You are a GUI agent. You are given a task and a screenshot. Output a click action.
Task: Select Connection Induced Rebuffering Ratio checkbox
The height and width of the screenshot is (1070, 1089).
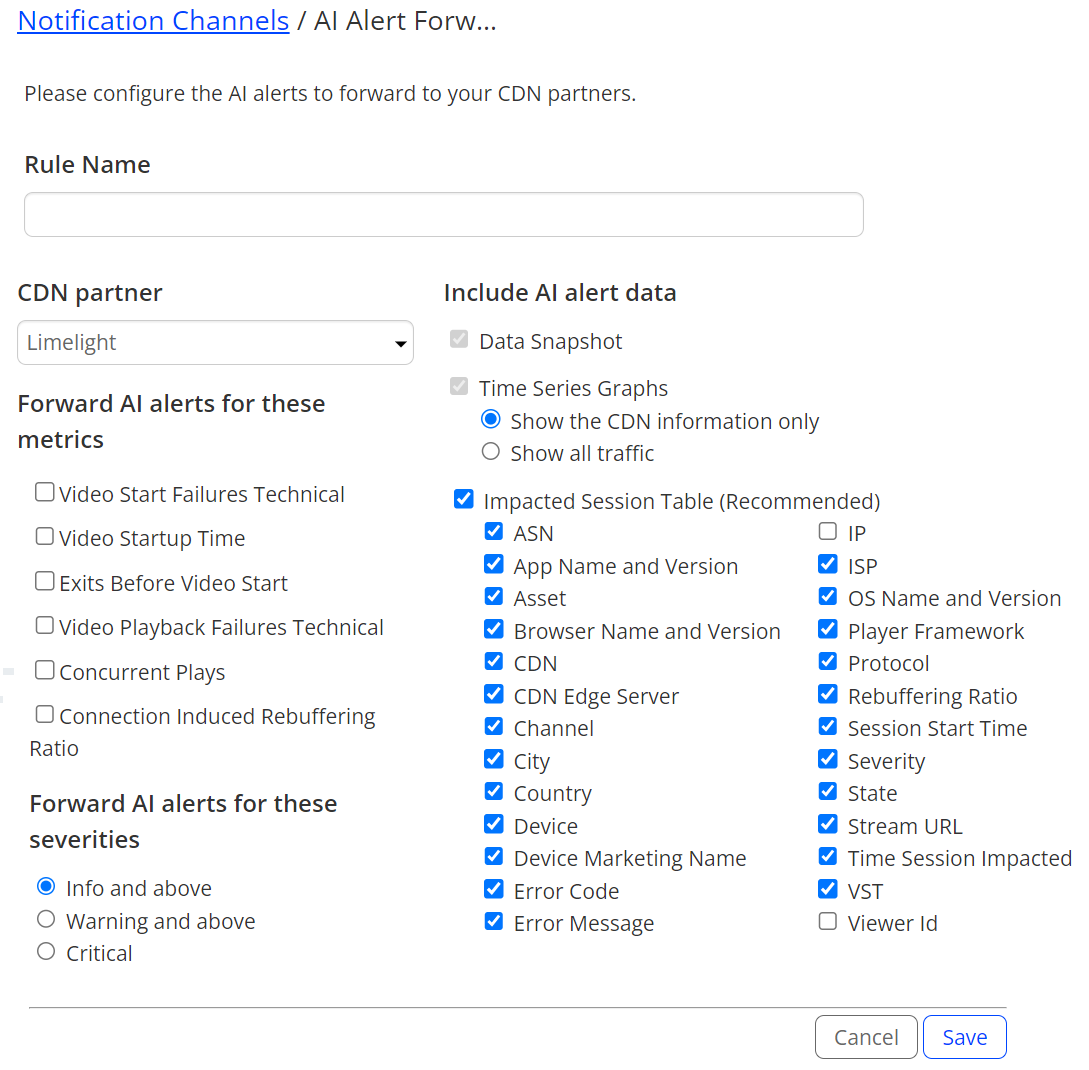point(44,714)
